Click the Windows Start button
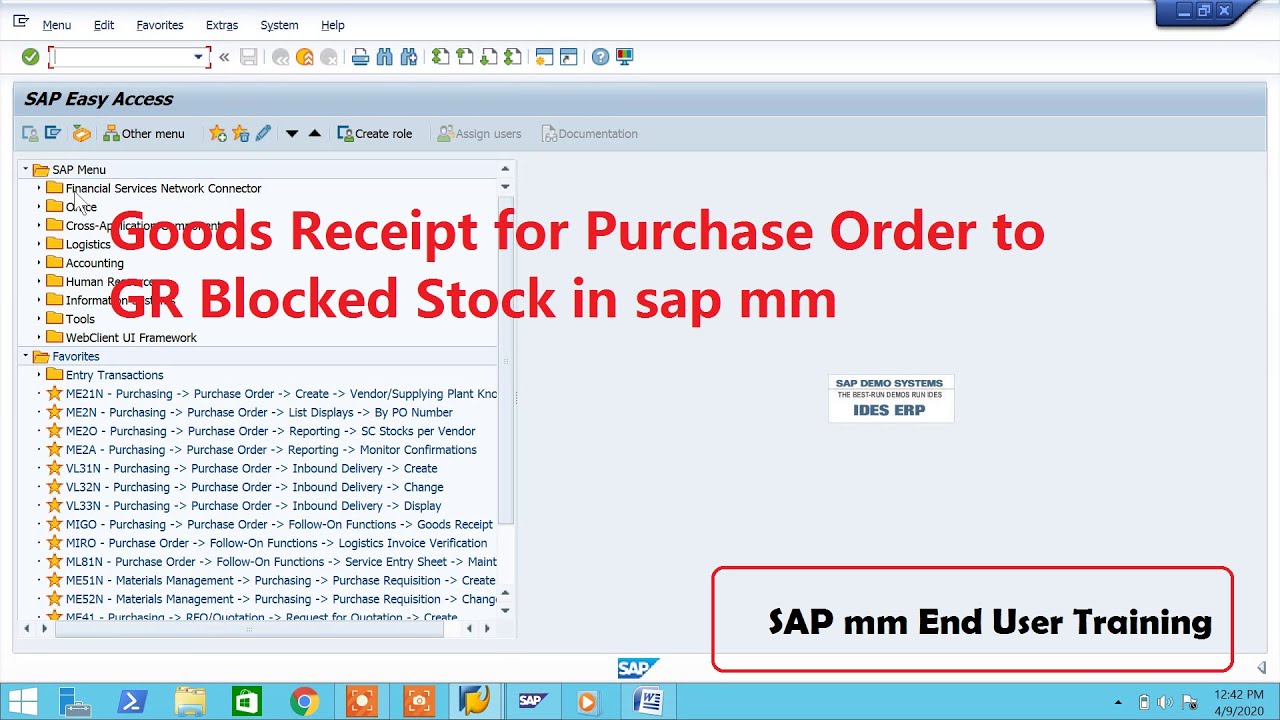The width and height of the screenshot is (1280, 720). [x=24, y=701]
